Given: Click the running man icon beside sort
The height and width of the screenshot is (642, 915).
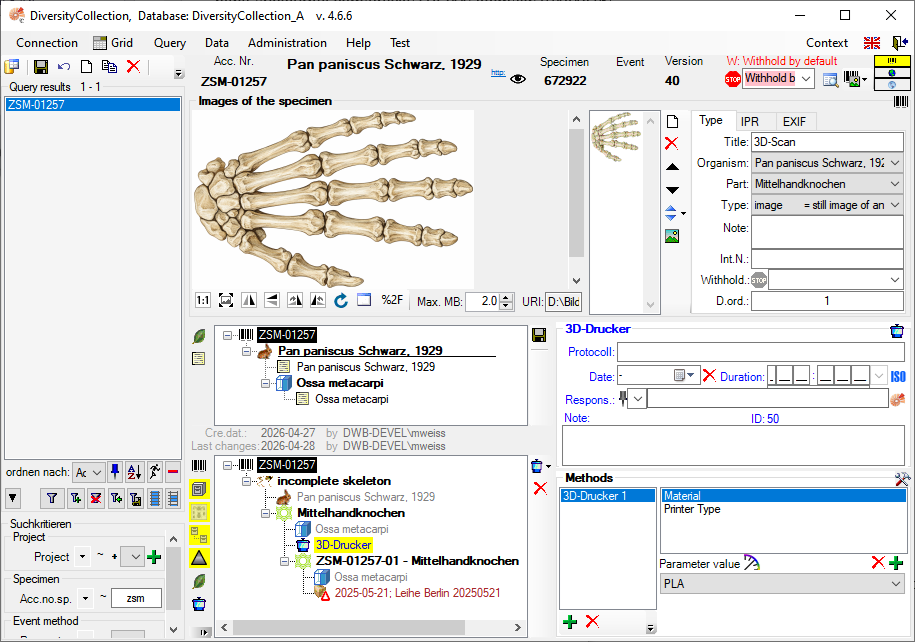Looking at the screenshot, I should pos(155,472).
